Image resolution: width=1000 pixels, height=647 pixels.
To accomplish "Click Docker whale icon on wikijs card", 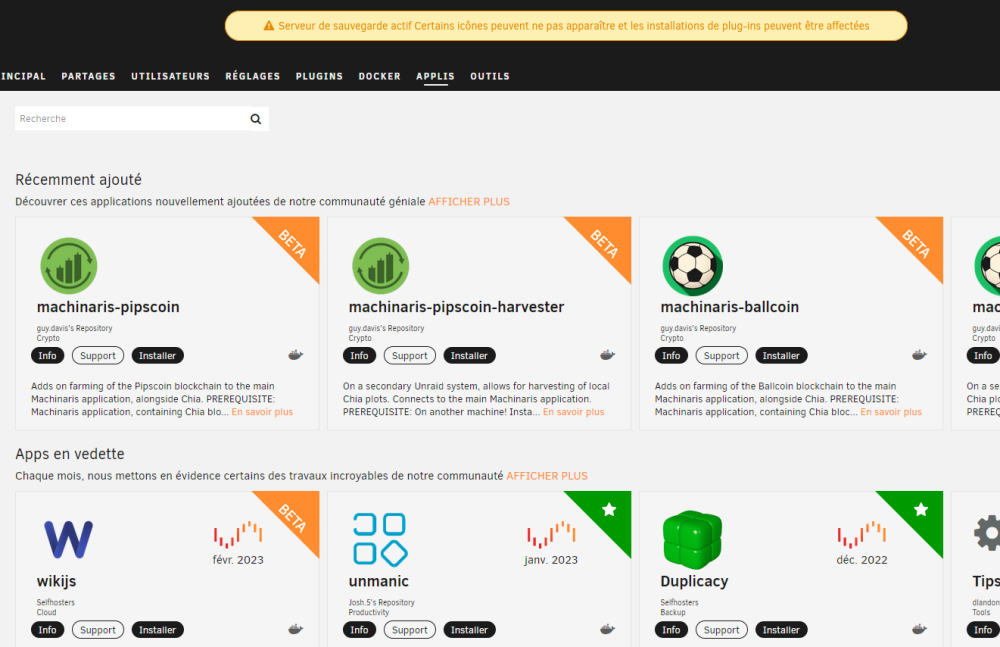I will coord(295,629).
